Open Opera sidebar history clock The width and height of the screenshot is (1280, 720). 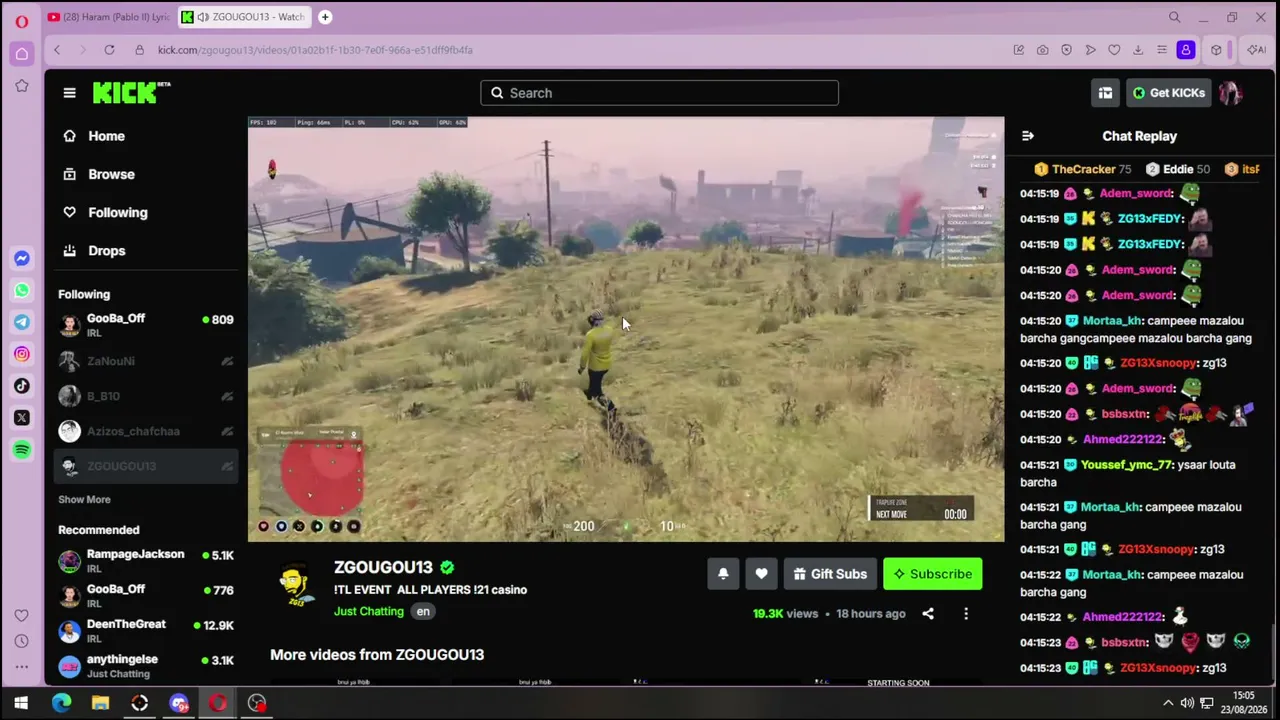[x=21, y=641]
